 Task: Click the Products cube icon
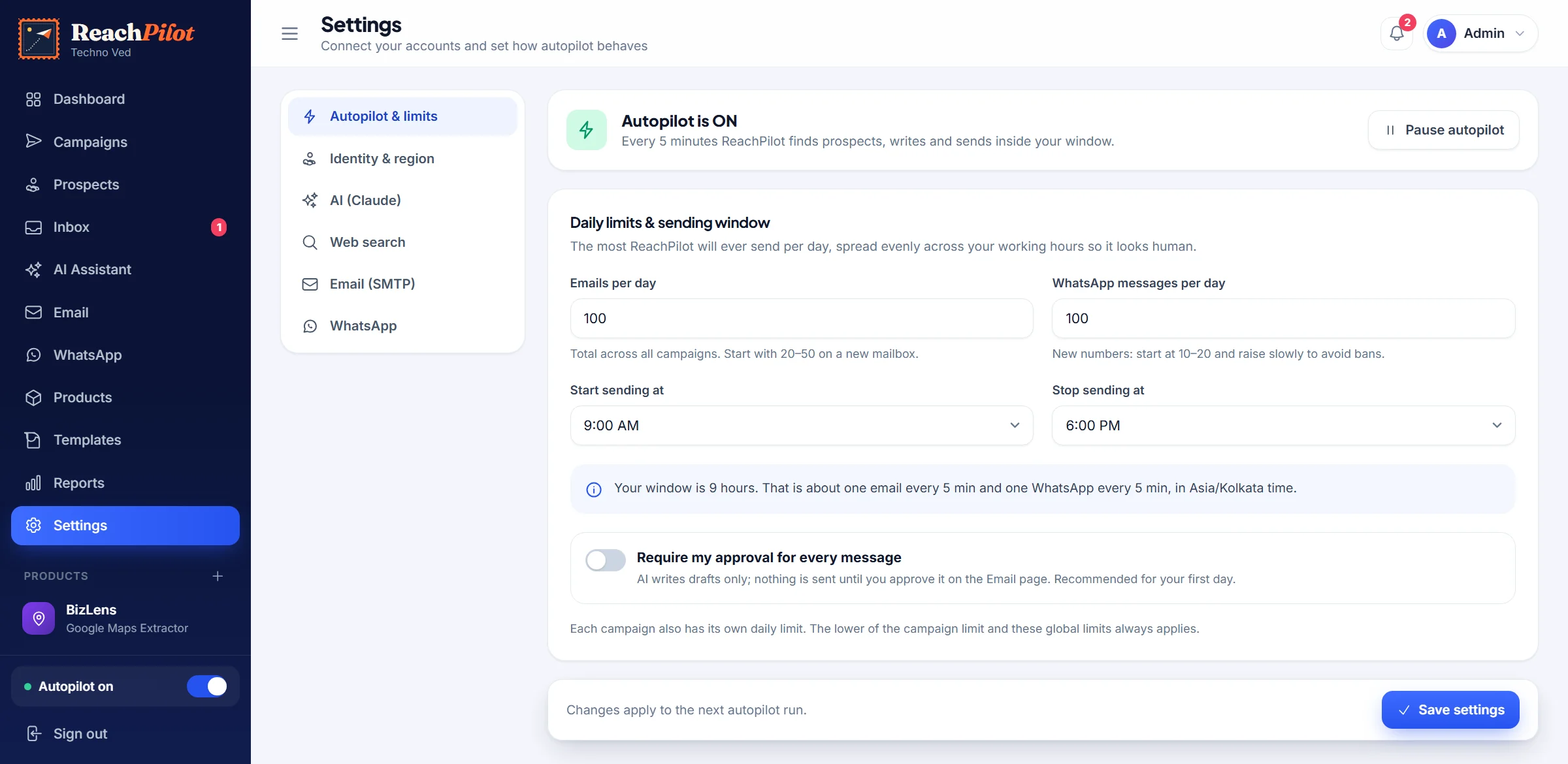click(x=33, y=398)
